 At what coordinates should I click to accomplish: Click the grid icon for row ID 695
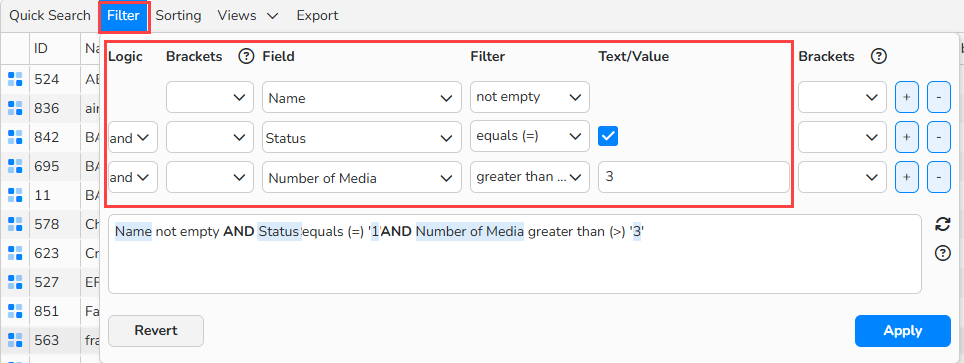coord(15,166)
